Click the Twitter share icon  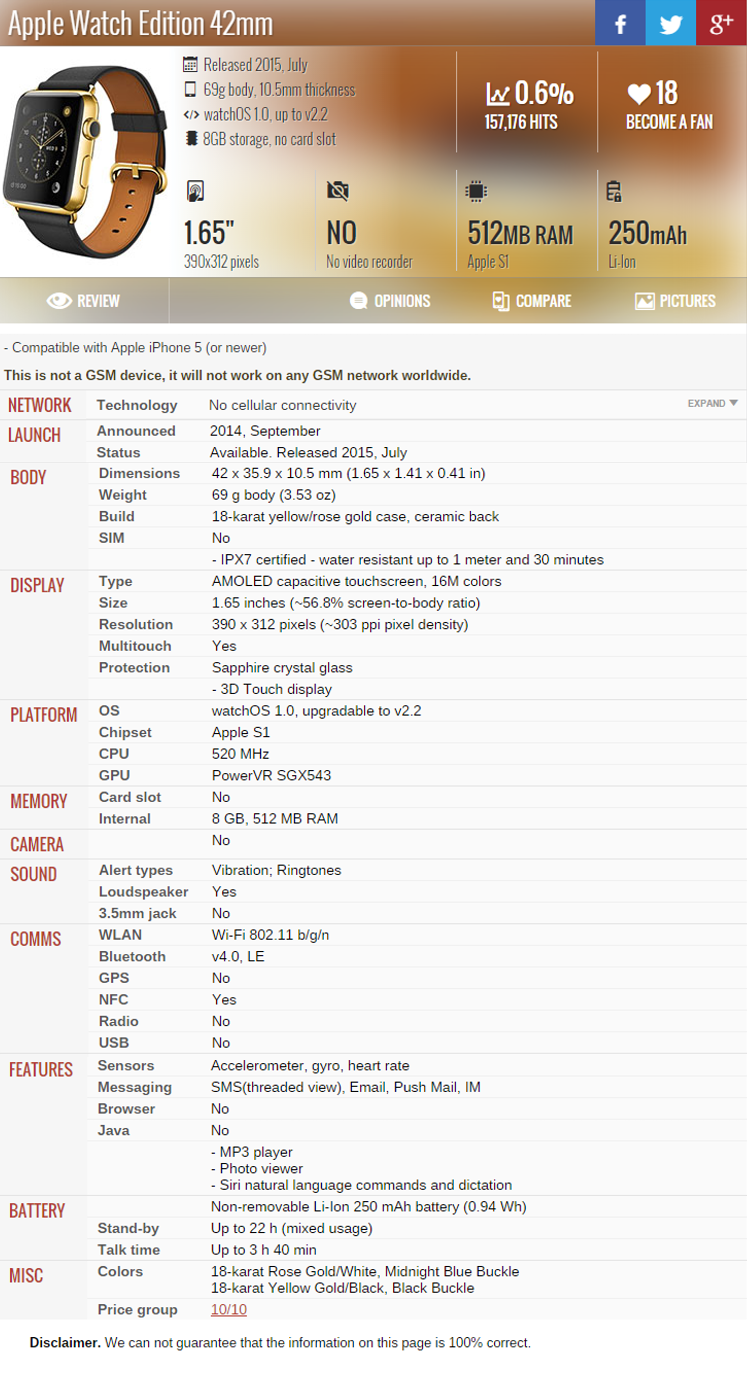pyautogui.click(x=670, y=23)
